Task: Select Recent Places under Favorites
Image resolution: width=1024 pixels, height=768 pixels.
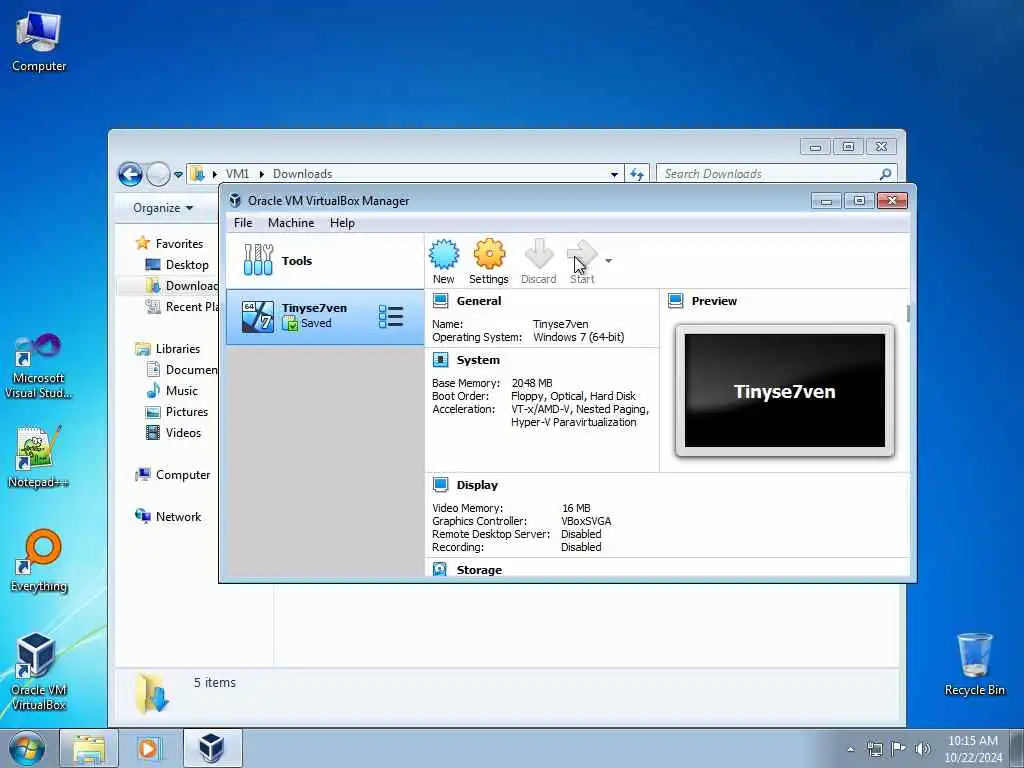Action: tap(182, 306)
